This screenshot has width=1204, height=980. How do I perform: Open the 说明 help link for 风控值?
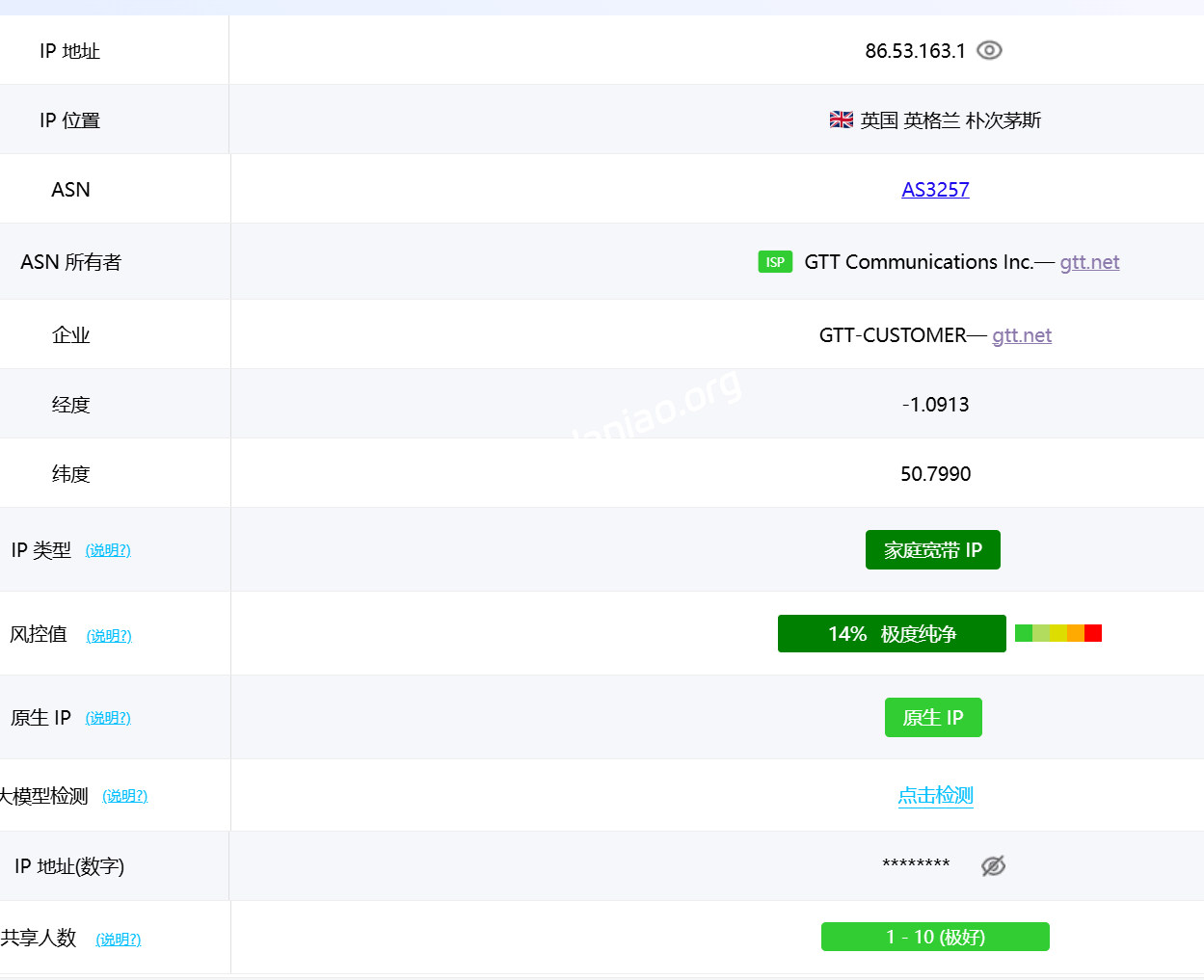[109, 636]
